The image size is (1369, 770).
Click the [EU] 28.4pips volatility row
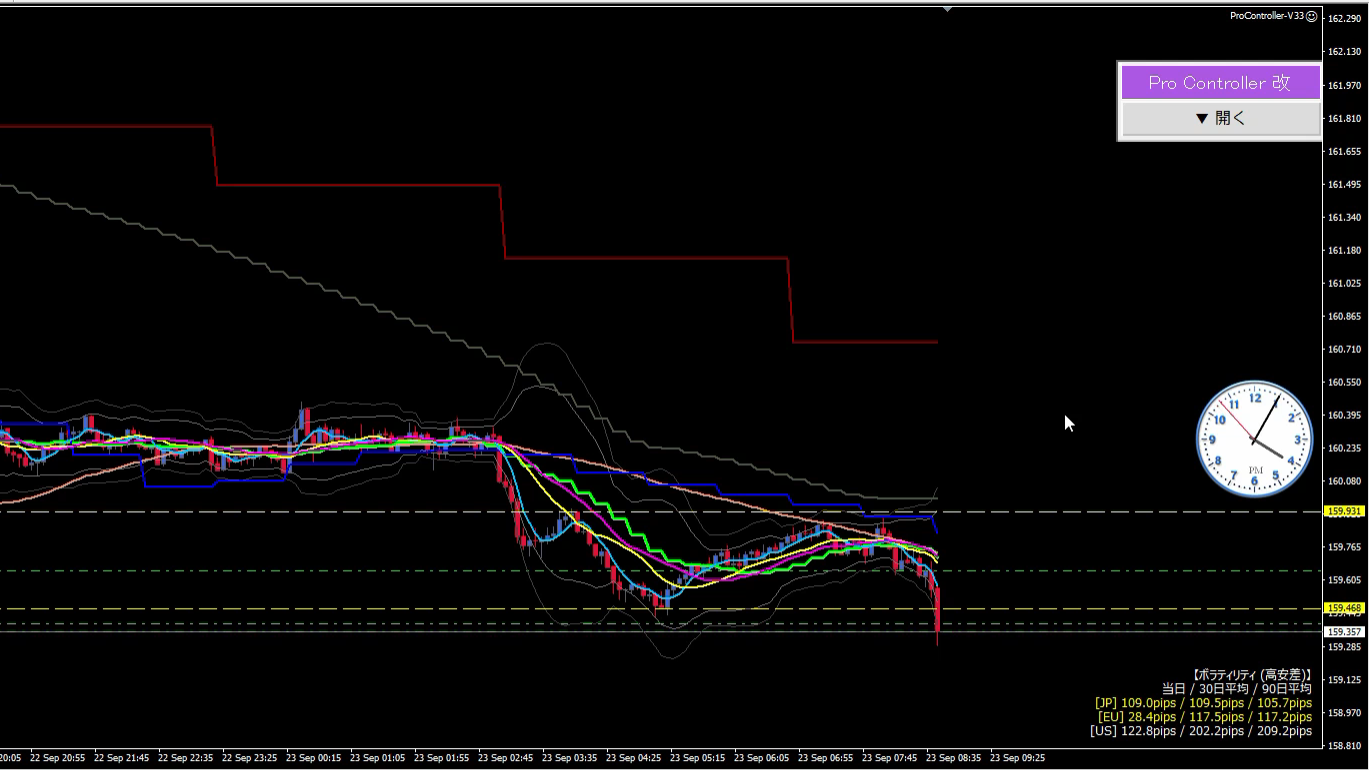(x=1205, y=717)
